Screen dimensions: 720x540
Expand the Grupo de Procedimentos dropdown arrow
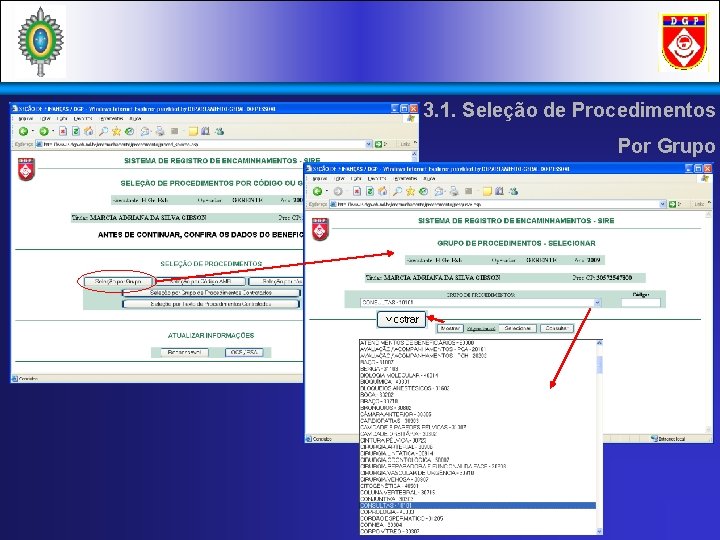point(597,303)
